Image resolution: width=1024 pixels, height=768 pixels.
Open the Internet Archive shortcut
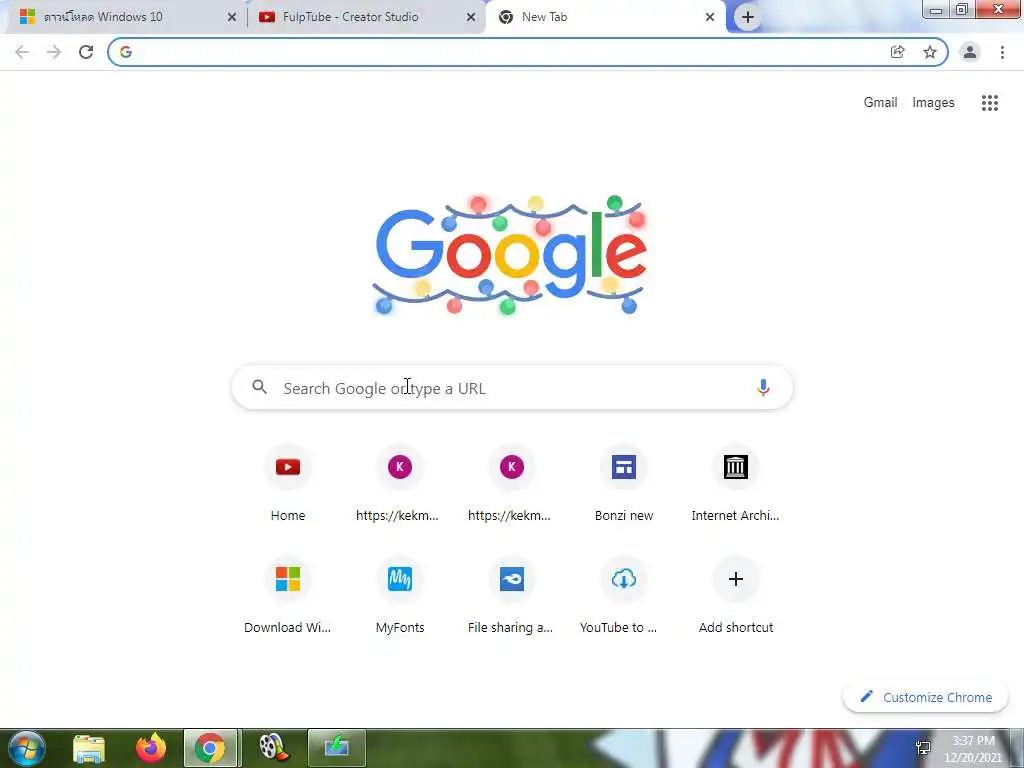[735, 483]
